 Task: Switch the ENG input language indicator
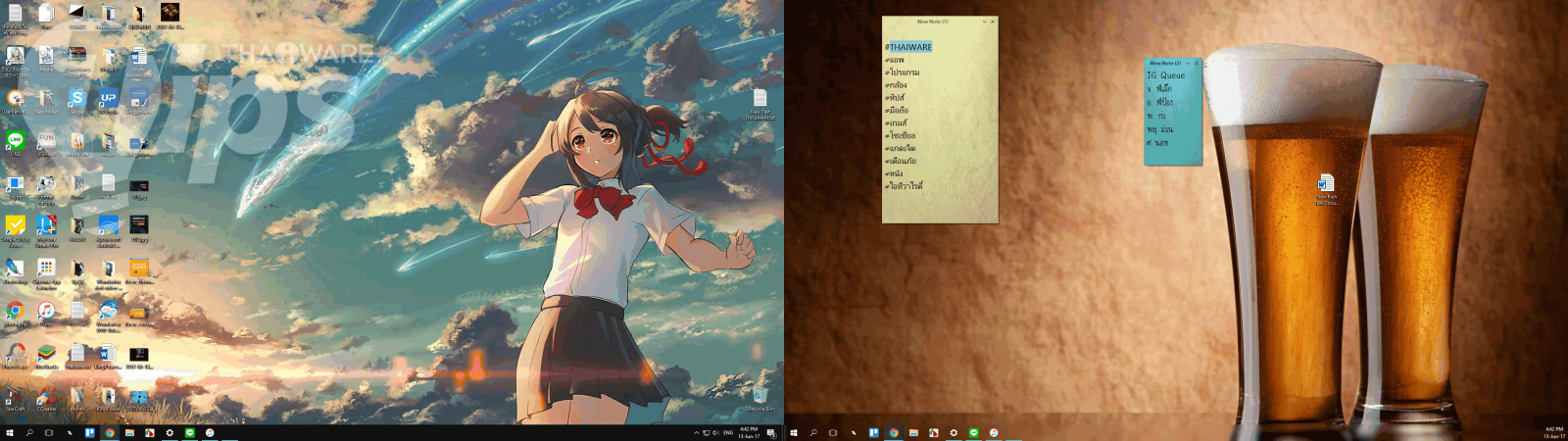(728, 433)
